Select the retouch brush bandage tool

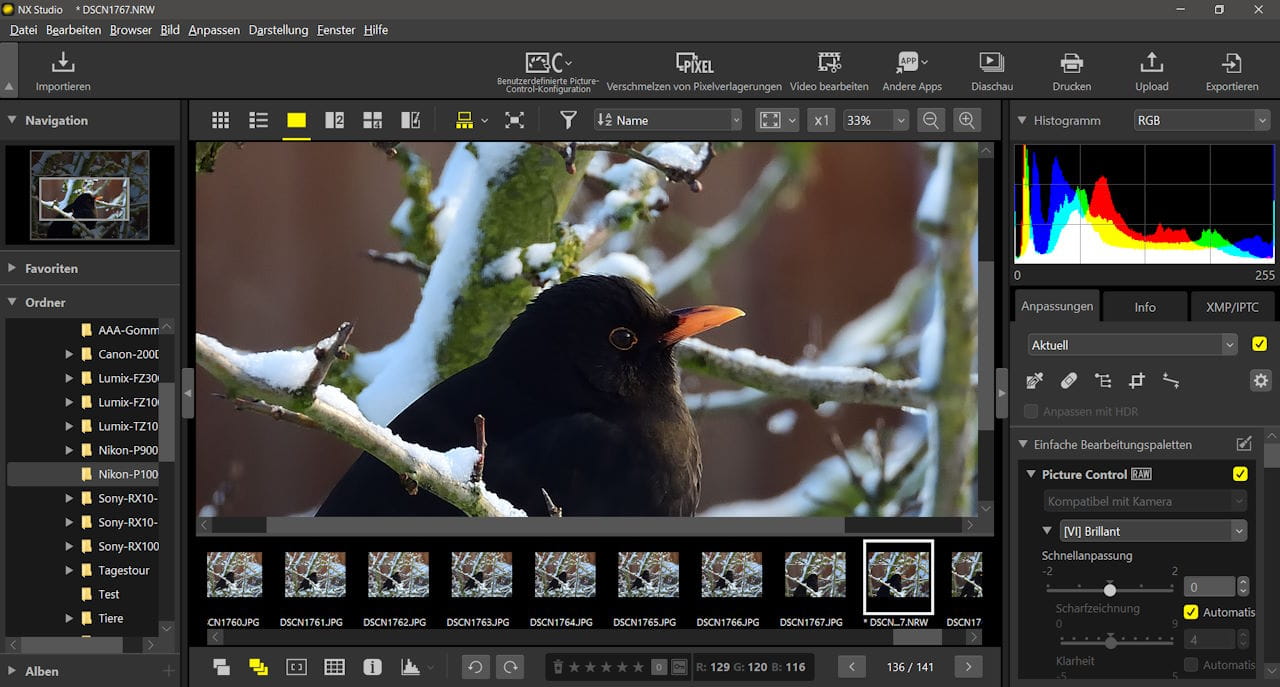(x=1069, y=380)
